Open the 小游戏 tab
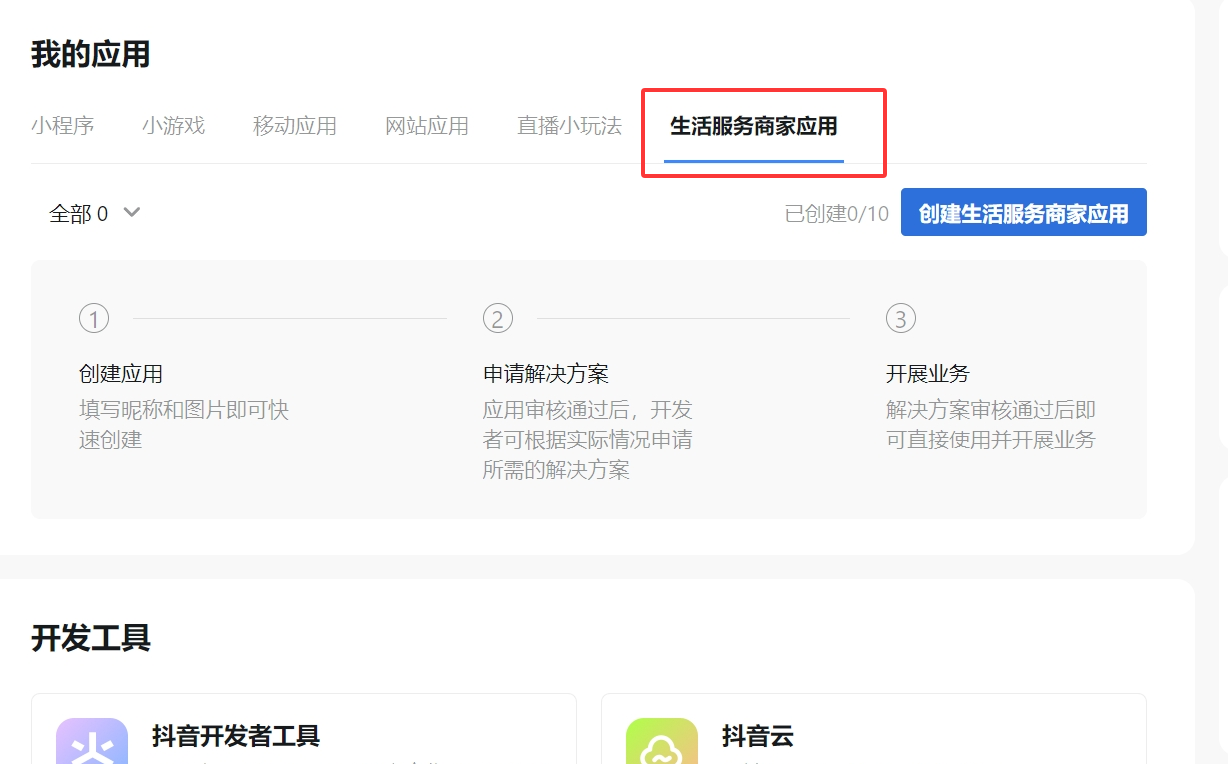The width and height of the screenshot is (1228, 764). 173,126
